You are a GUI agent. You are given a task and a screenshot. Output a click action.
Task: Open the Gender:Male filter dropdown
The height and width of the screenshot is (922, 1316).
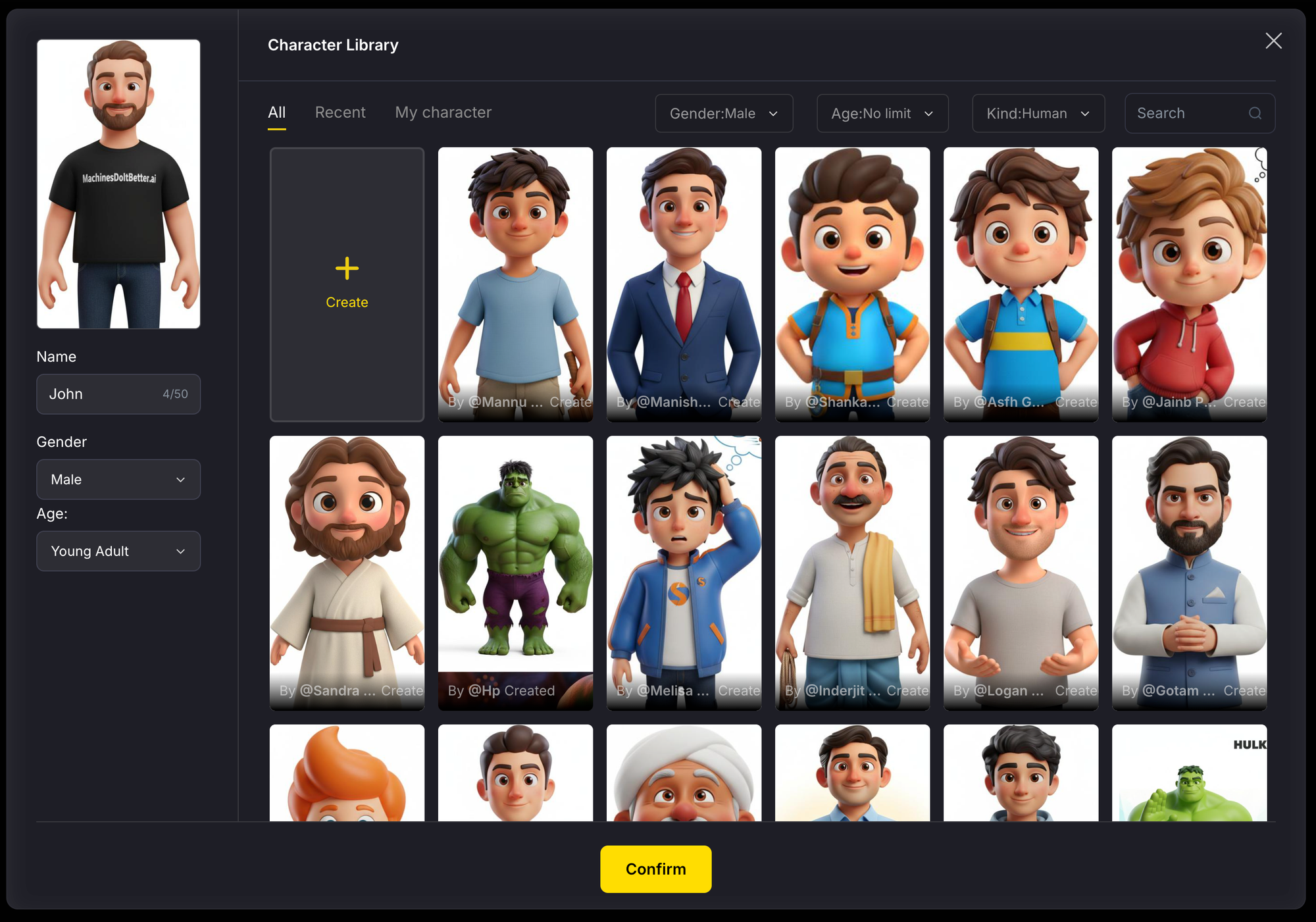pos(724,113)
